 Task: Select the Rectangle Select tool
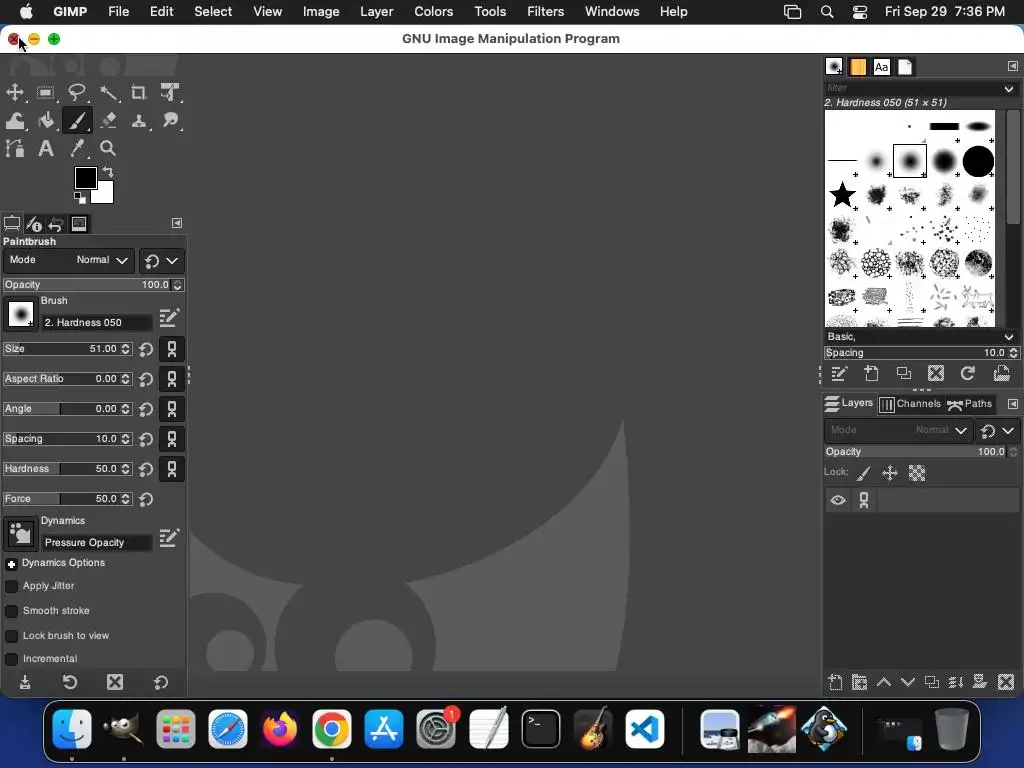[x=46, y=92]
